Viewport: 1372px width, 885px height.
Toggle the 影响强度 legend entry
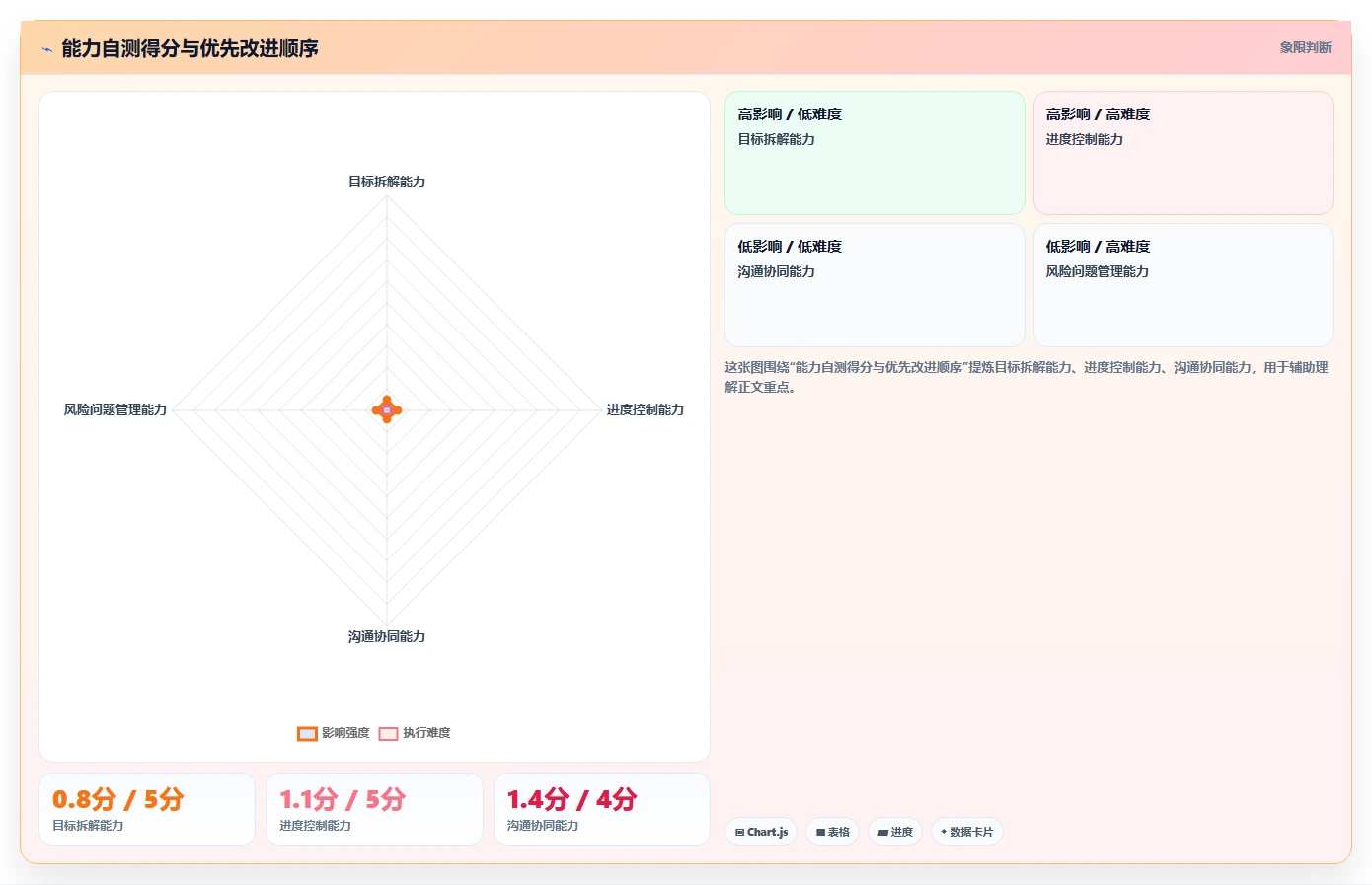pyautogui.click(x=334, y=733)
